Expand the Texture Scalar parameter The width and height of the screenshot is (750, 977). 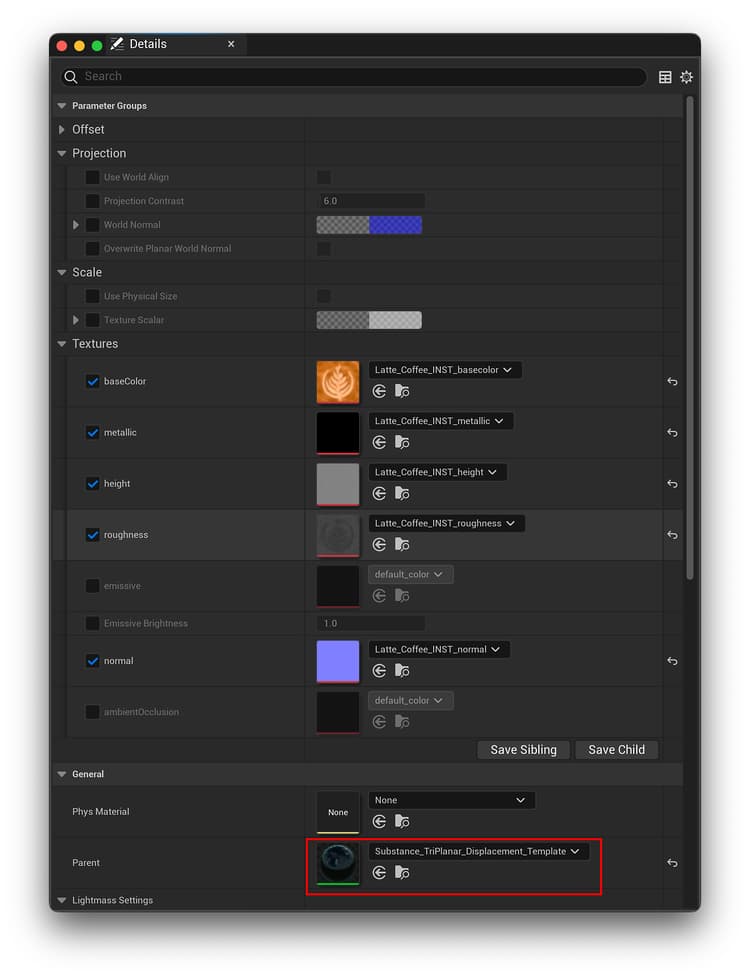(x=75, y=320)
